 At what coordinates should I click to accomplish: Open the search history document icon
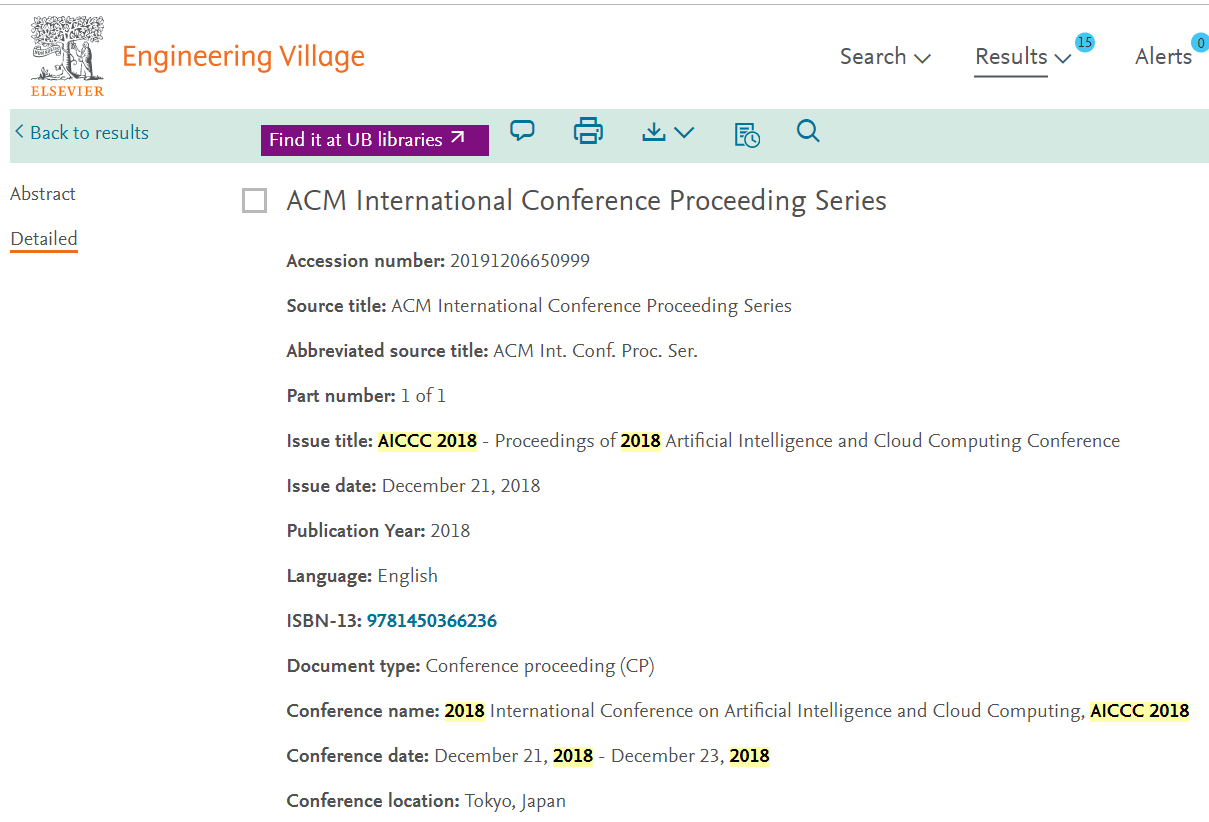747,135
